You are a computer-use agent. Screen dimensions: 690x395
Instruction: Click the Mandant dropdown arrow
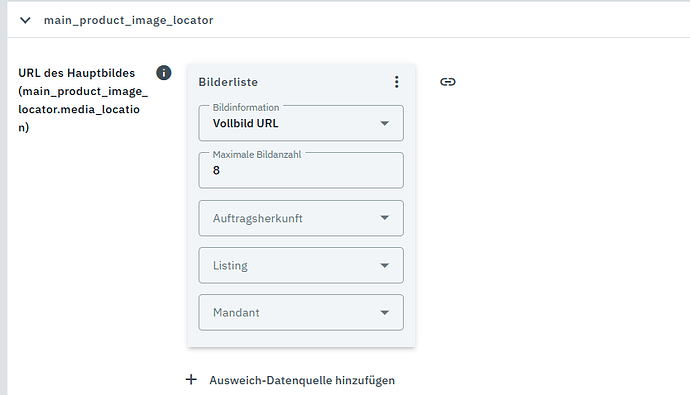point(385,313)
